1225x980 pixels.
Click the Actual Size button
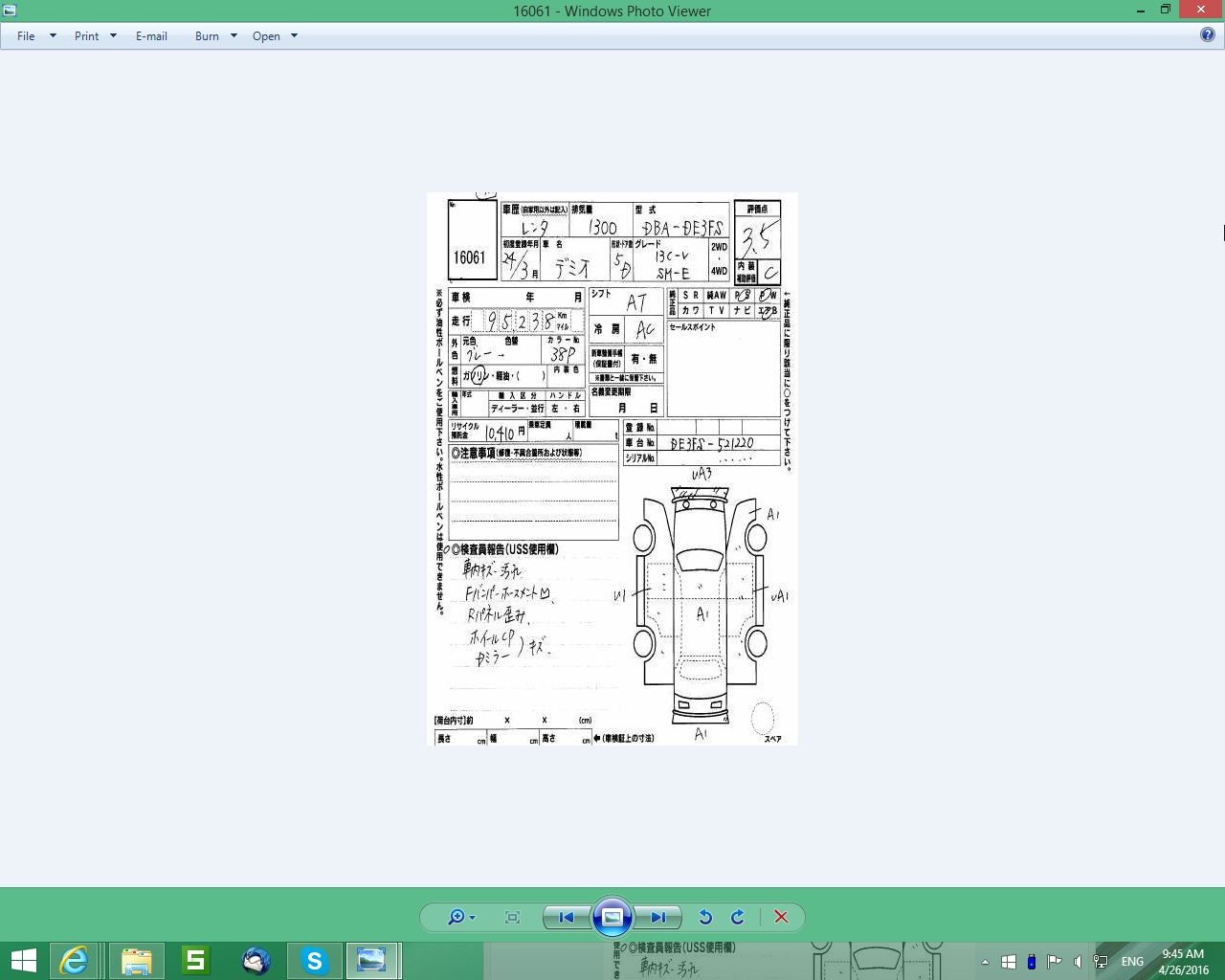point(512,917)
